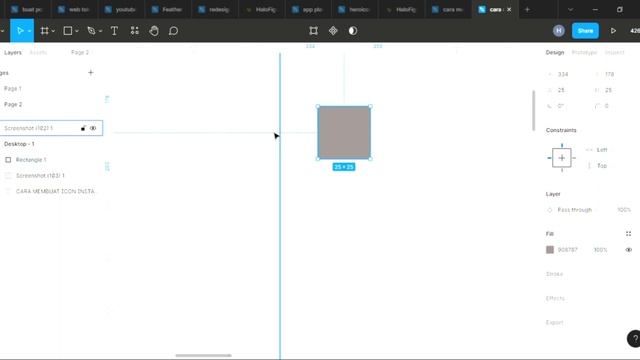Open Move tool options dropdown arrow
The image size is (640, 360).
point(29,31)
